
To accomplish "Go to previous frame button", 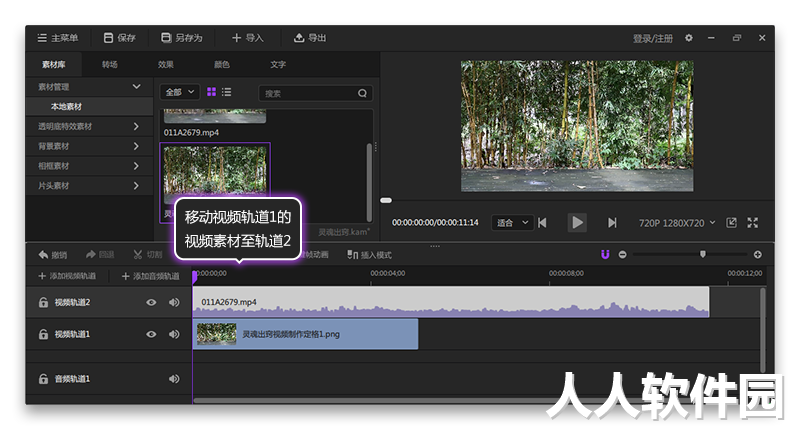I will click(543, 223).
